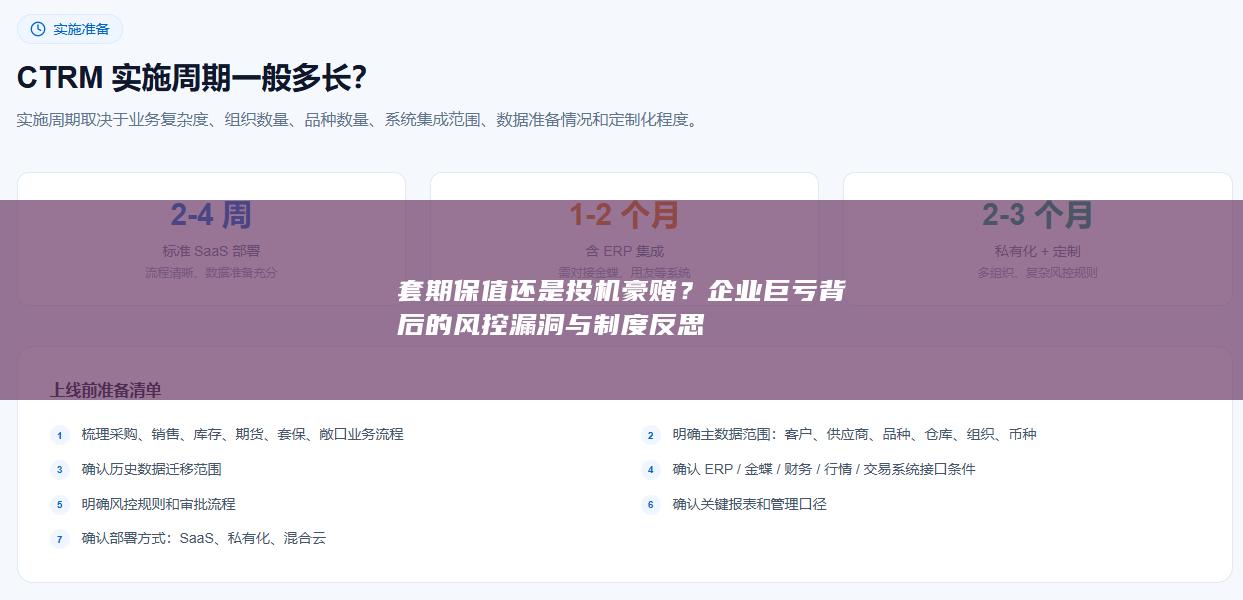The width and height of the screenshot is (1243, 600).
Task: Click the 1-2 个月 duration value
Action: pos(624,215)
